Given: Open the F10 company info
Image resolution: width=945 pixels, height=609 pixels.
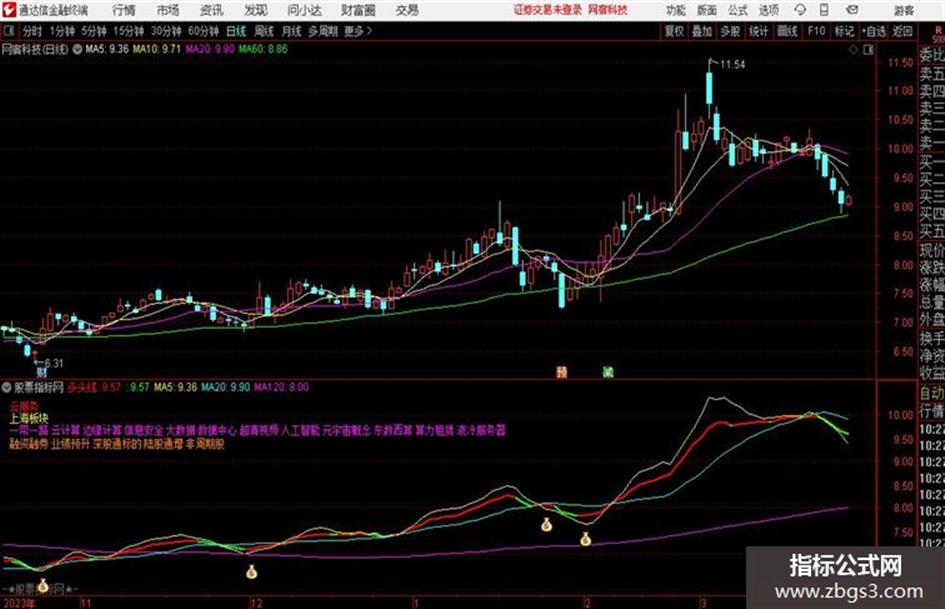Looking at the screenshot, I should [x=816, y=31].
